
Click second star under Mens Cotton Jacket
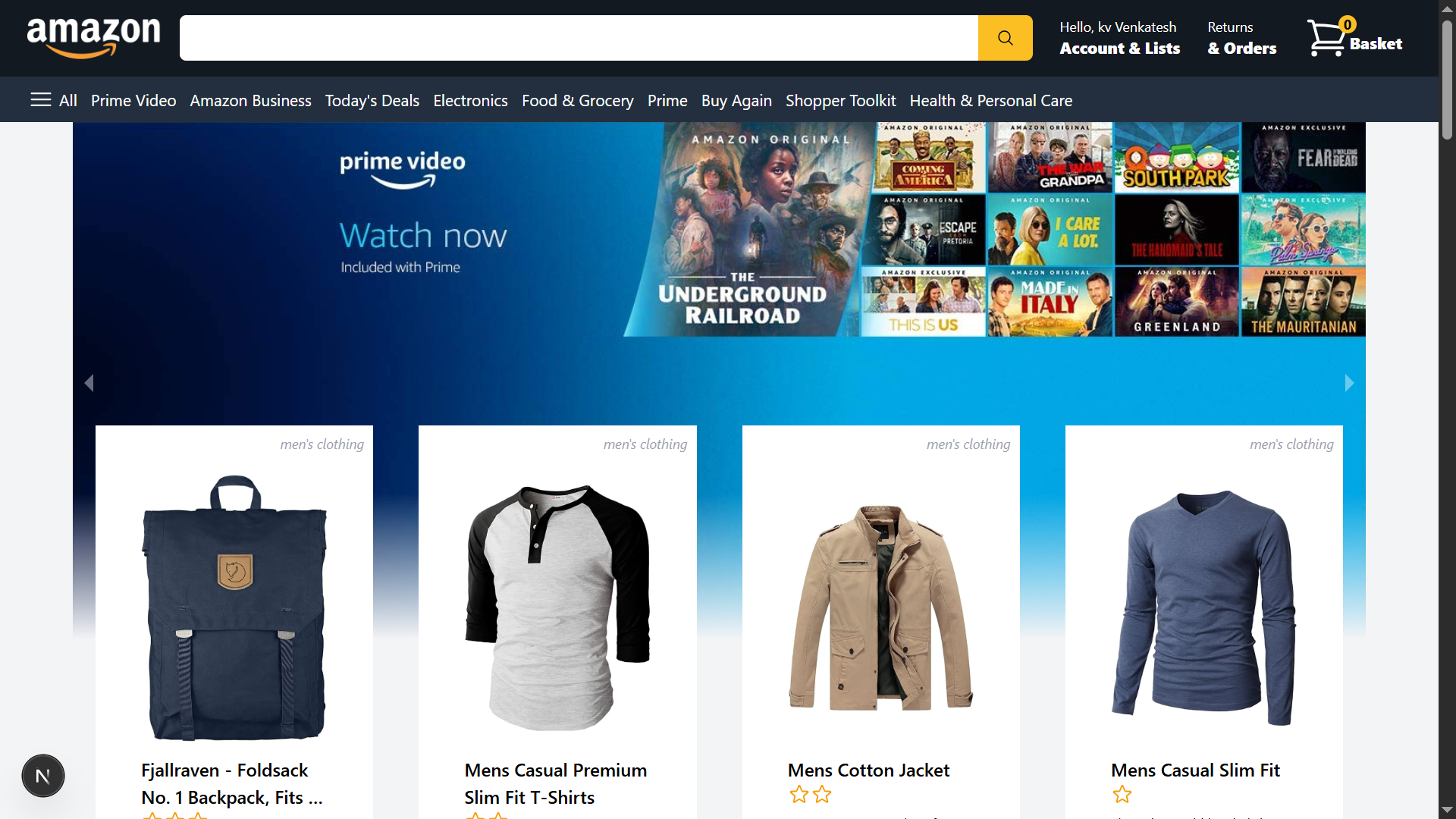(822, 795)
